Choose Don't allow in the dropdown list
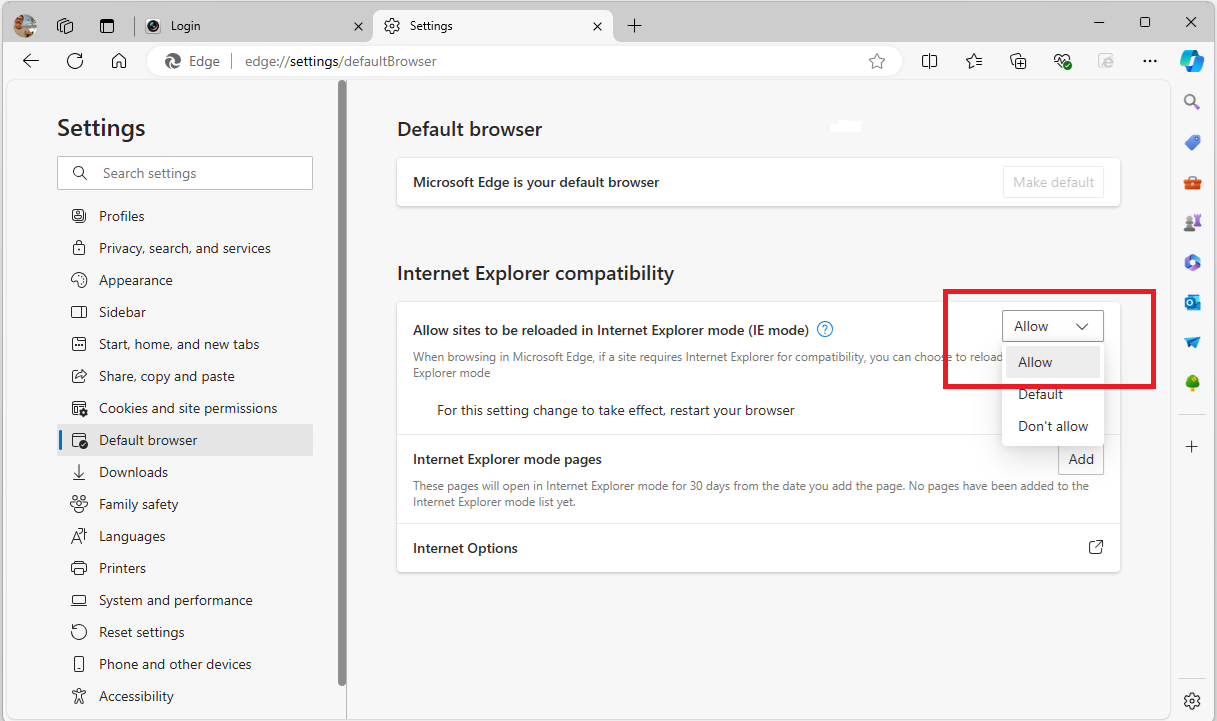 point(1053,426)
